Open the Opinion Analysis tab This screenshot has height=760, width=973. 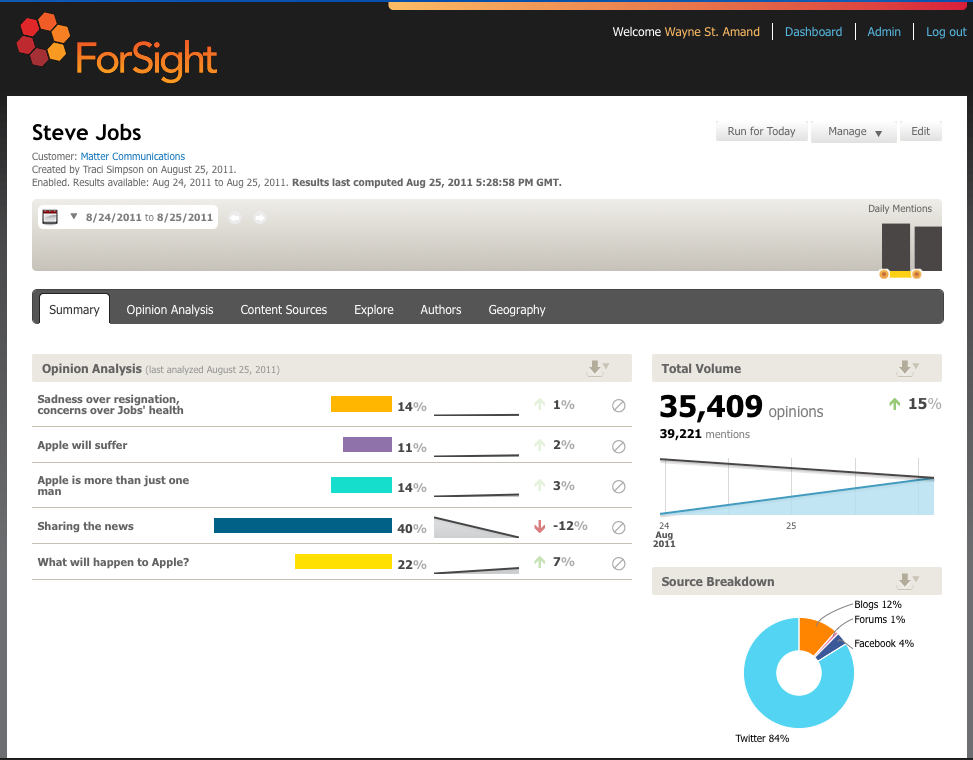(x=169, y=310)
